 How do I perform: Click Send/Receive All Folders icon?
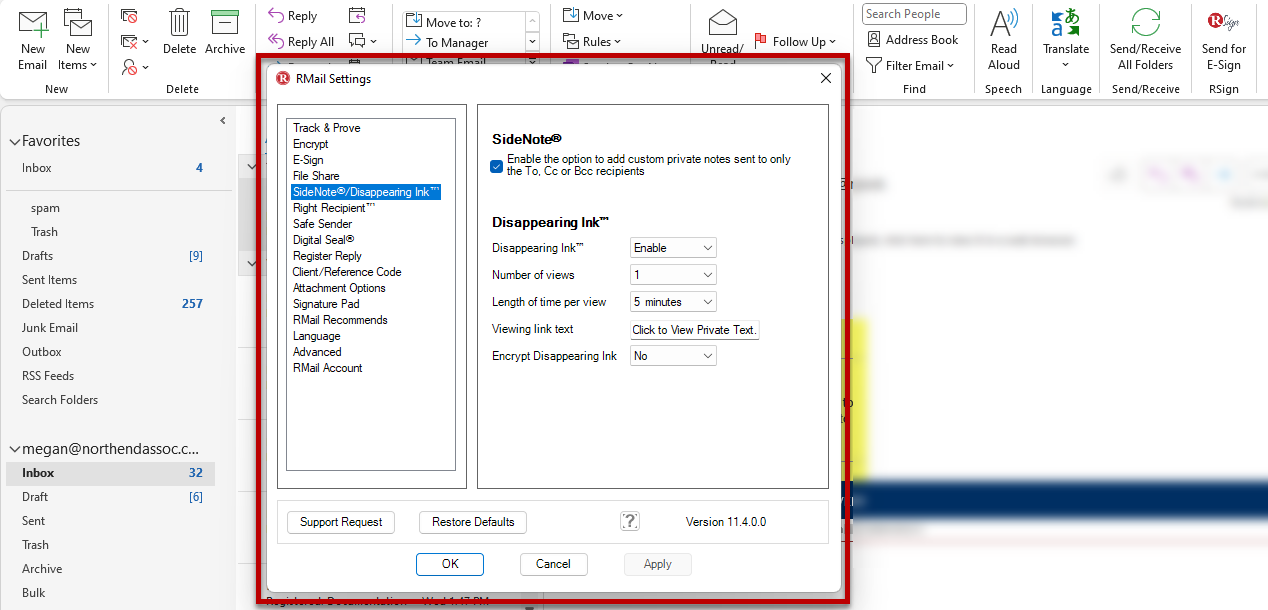click(x=1145, y=24)
